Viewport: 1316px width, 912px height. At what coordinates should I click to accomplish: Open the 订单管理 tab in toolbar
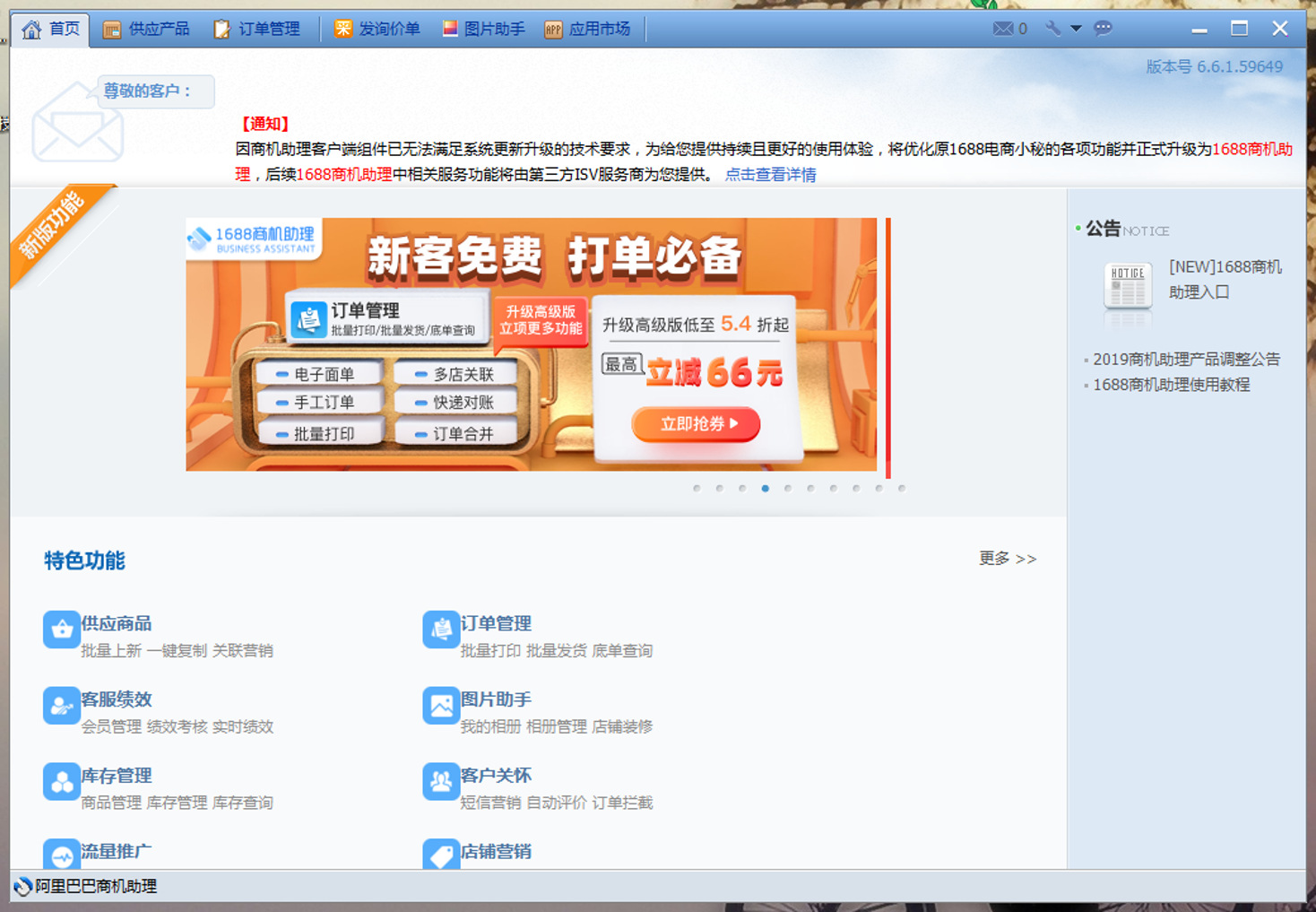click(256, 29)
